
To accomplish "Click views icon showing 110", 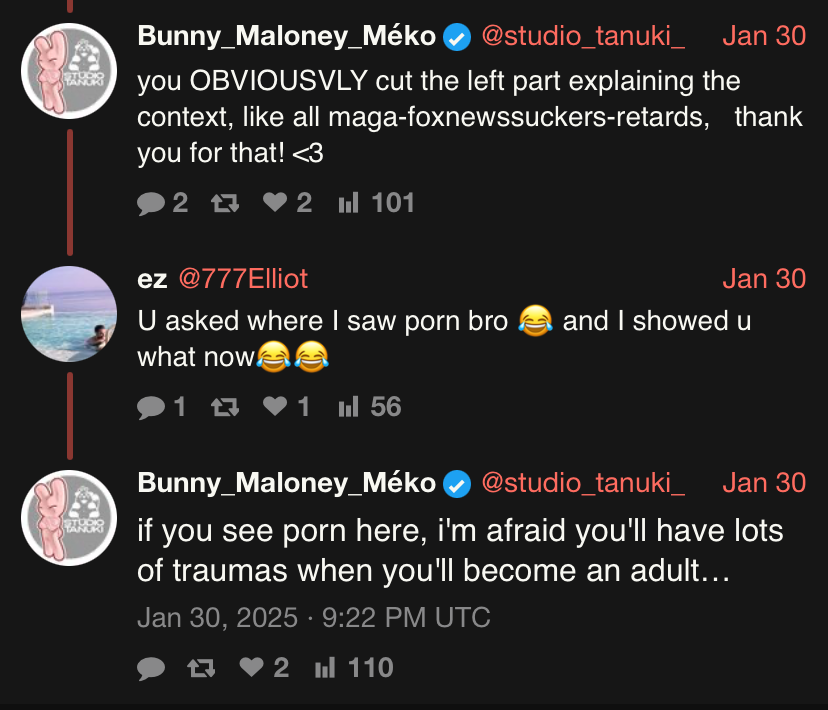I will click(x=327, y=668).
